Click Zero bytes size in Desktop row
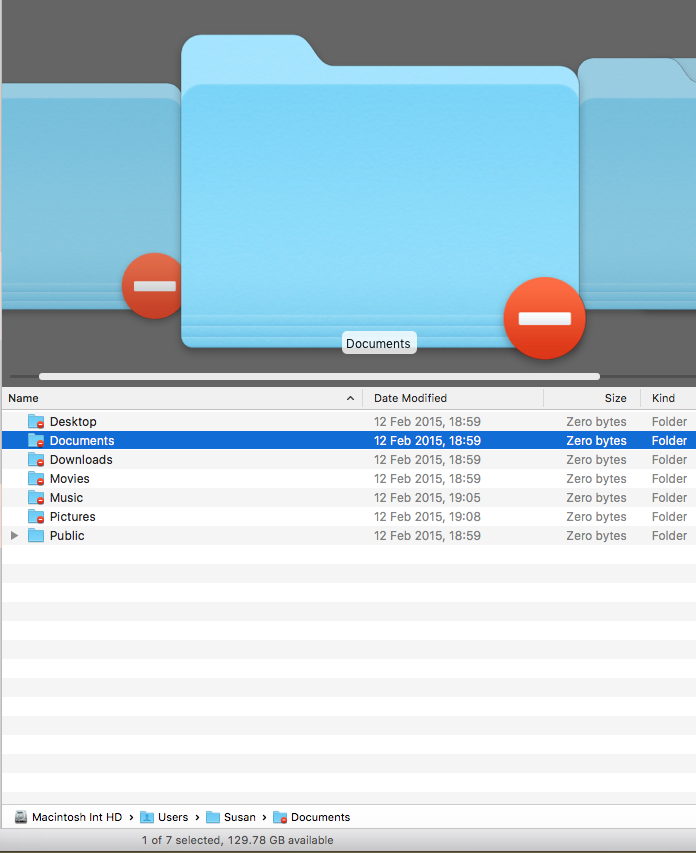This screenshot has height=853, width=696. pos(596,422)
